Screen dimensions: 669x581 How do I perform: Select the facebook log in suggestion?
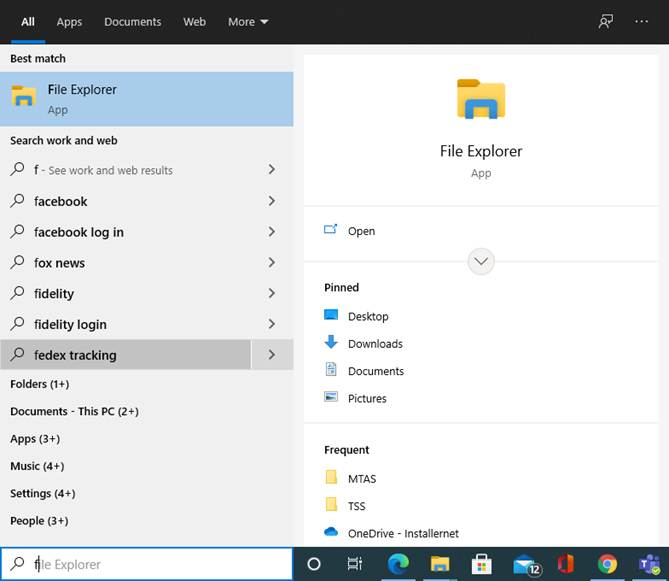(125, 232)
